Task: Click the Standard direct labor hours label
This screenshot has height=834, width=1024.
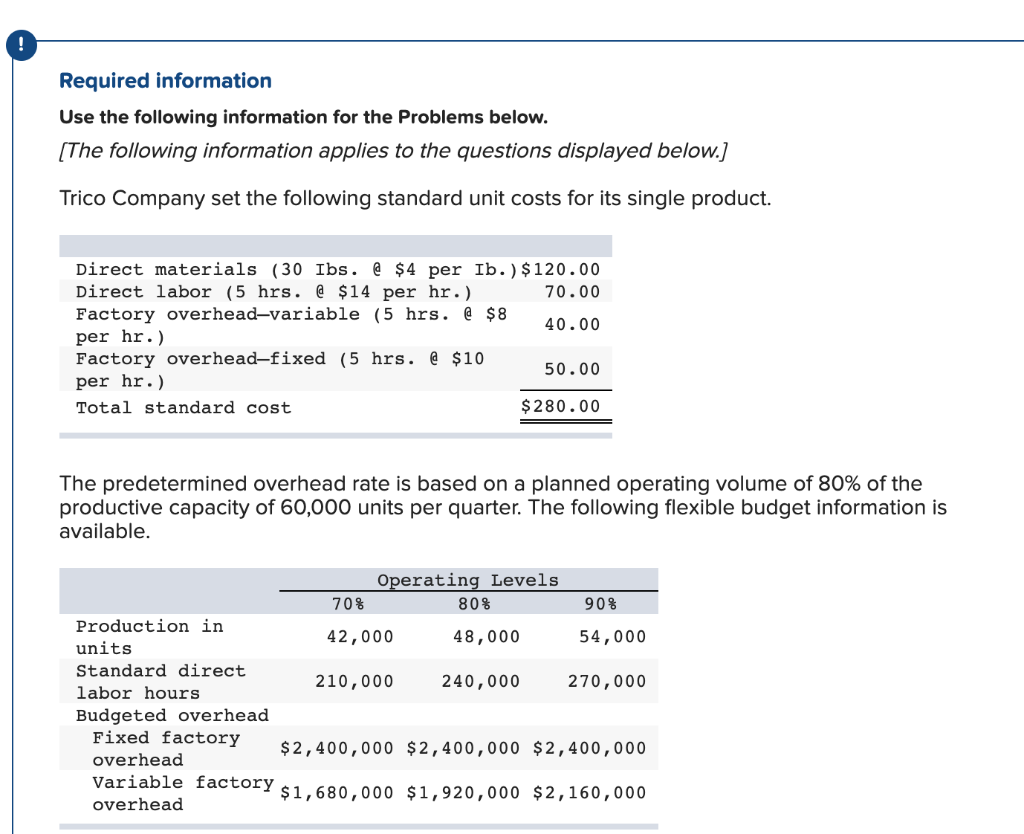Action: [x=160, y=681]
